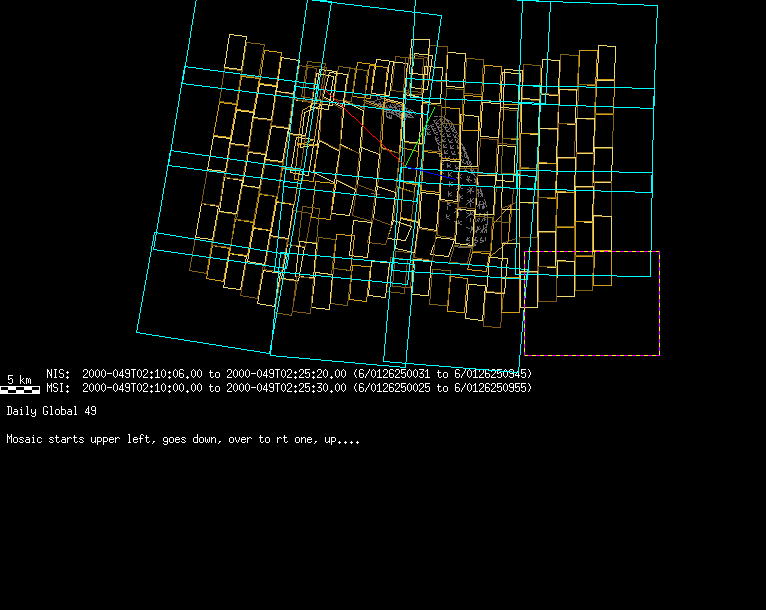The height and width of the screenshot is (610, 766).
Task: Click the NIS sequence range in parentheses
Action: coord(443,374)
